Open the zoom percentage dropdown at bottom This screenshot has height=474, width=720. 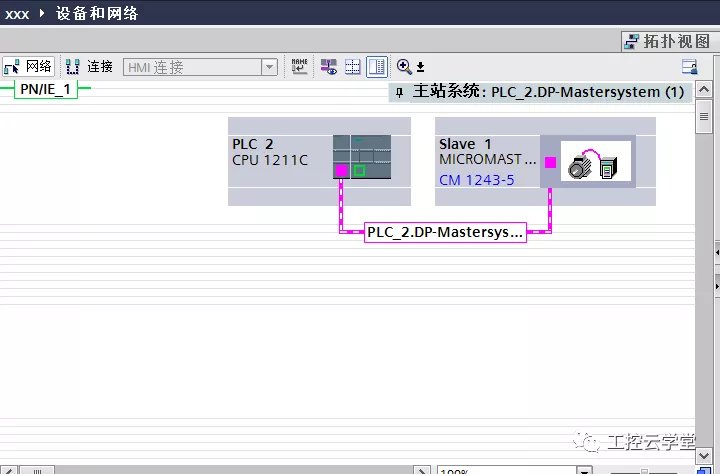pos(583,469)
